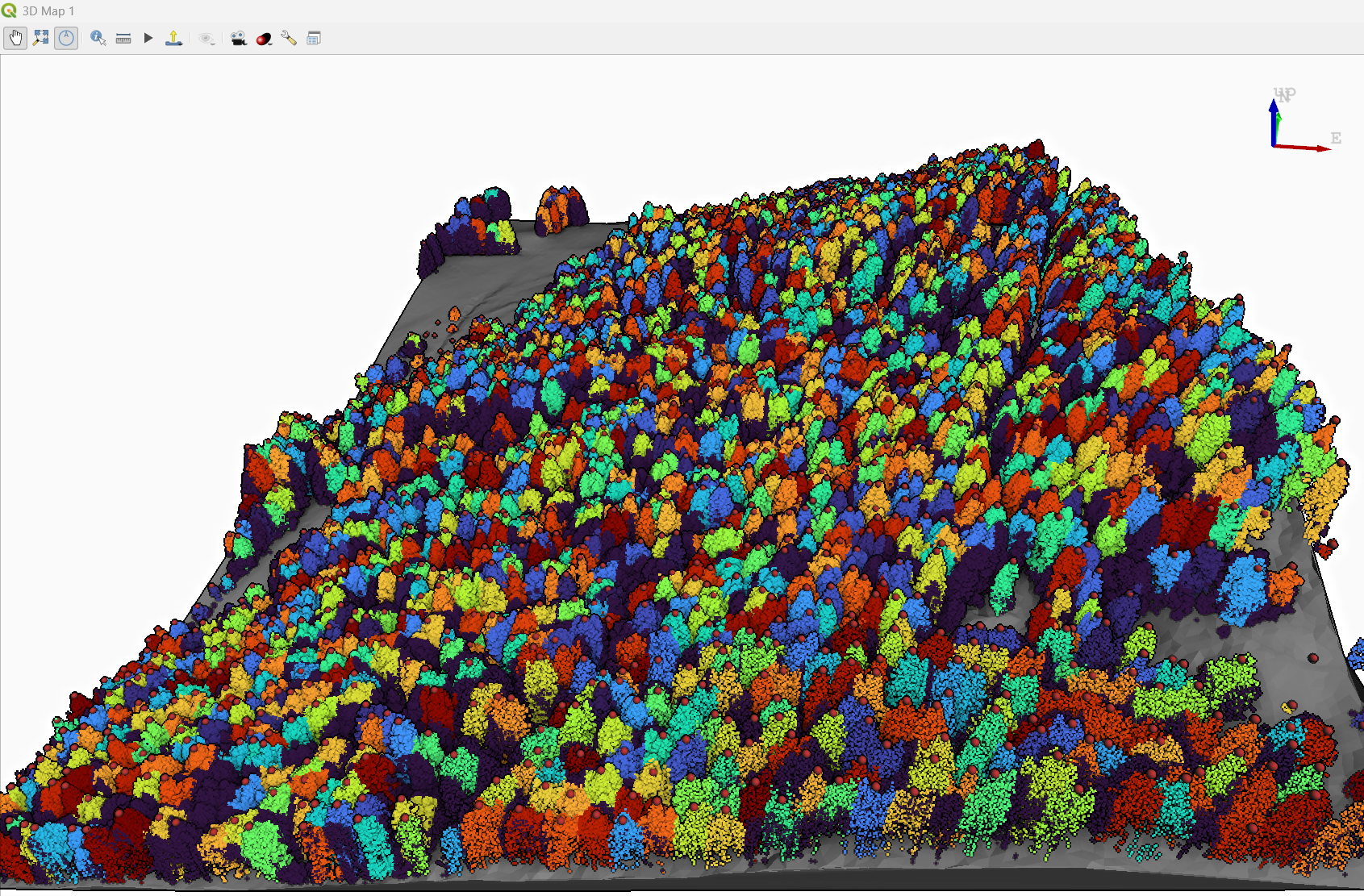The image size is (1364, 896).
Task: Click the red East axis arrow
Action: click(x=1303, y=148)
